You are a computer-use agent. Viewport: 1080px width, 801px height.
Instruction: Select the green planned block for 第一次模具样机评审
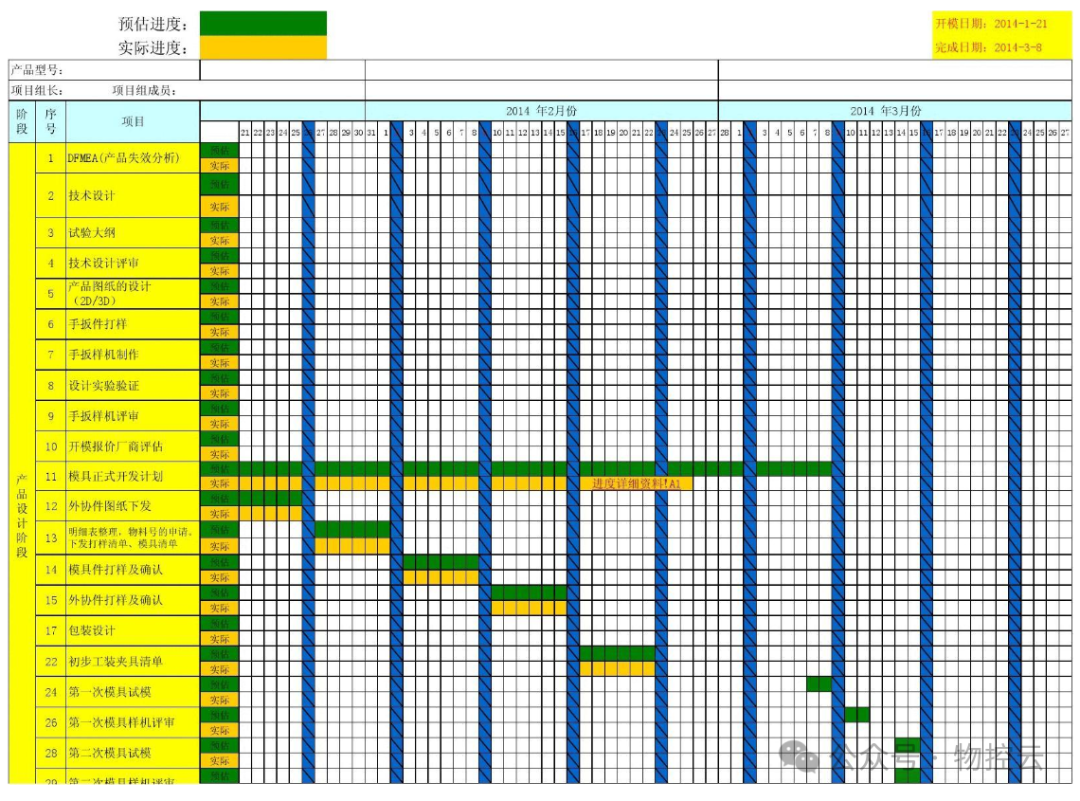coord(857,715)
